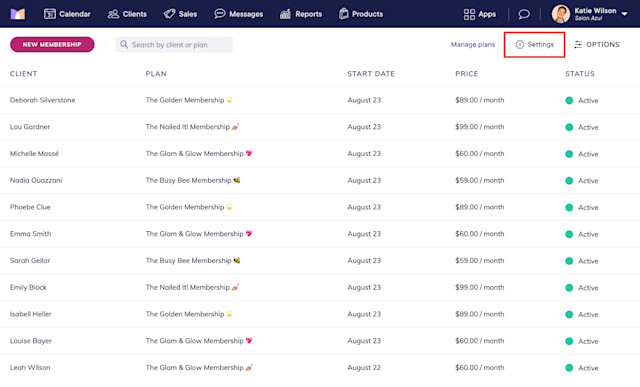This screenshot has height=387, width=640.
Task: Open the Calendar menu
Action: [x=67, y=14]
